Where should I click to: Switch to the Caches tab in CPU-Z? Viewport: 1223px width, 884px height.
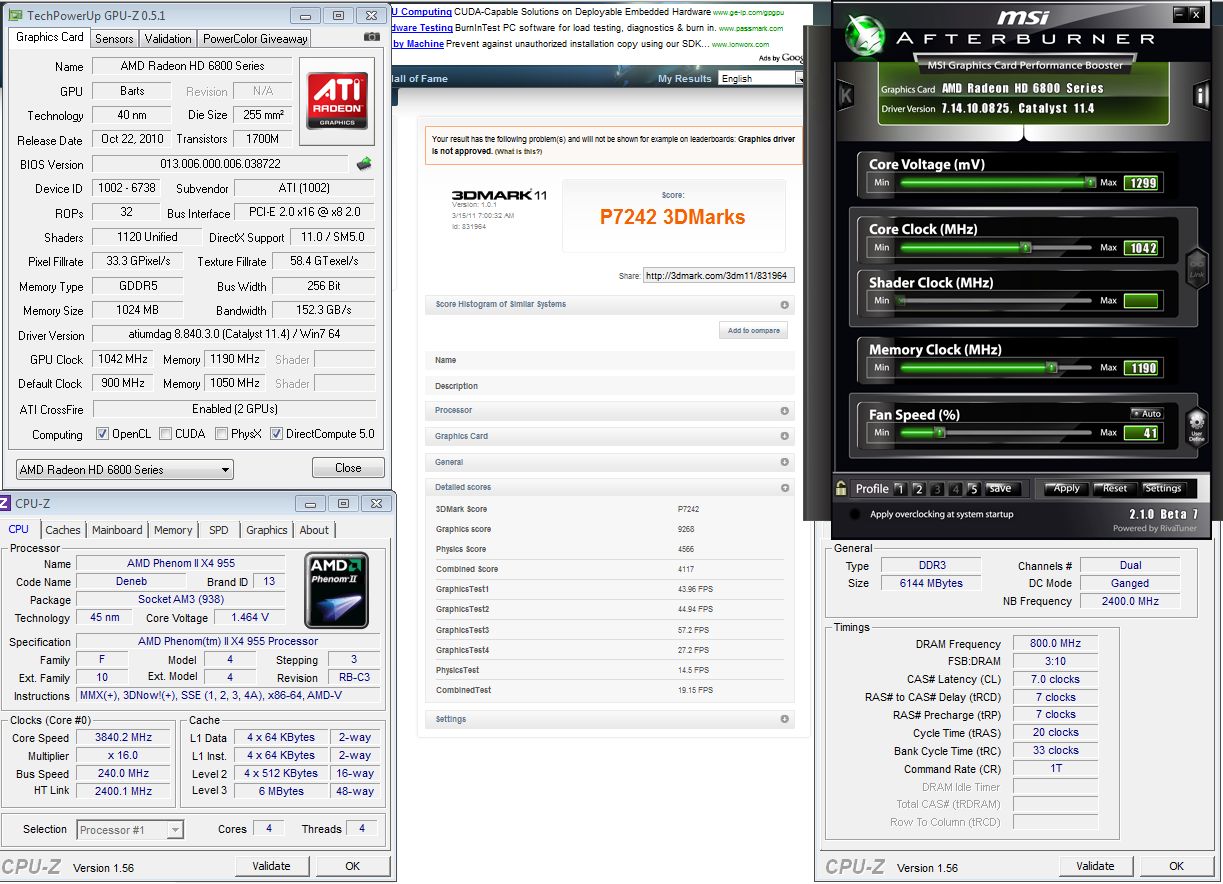point(63,530)
